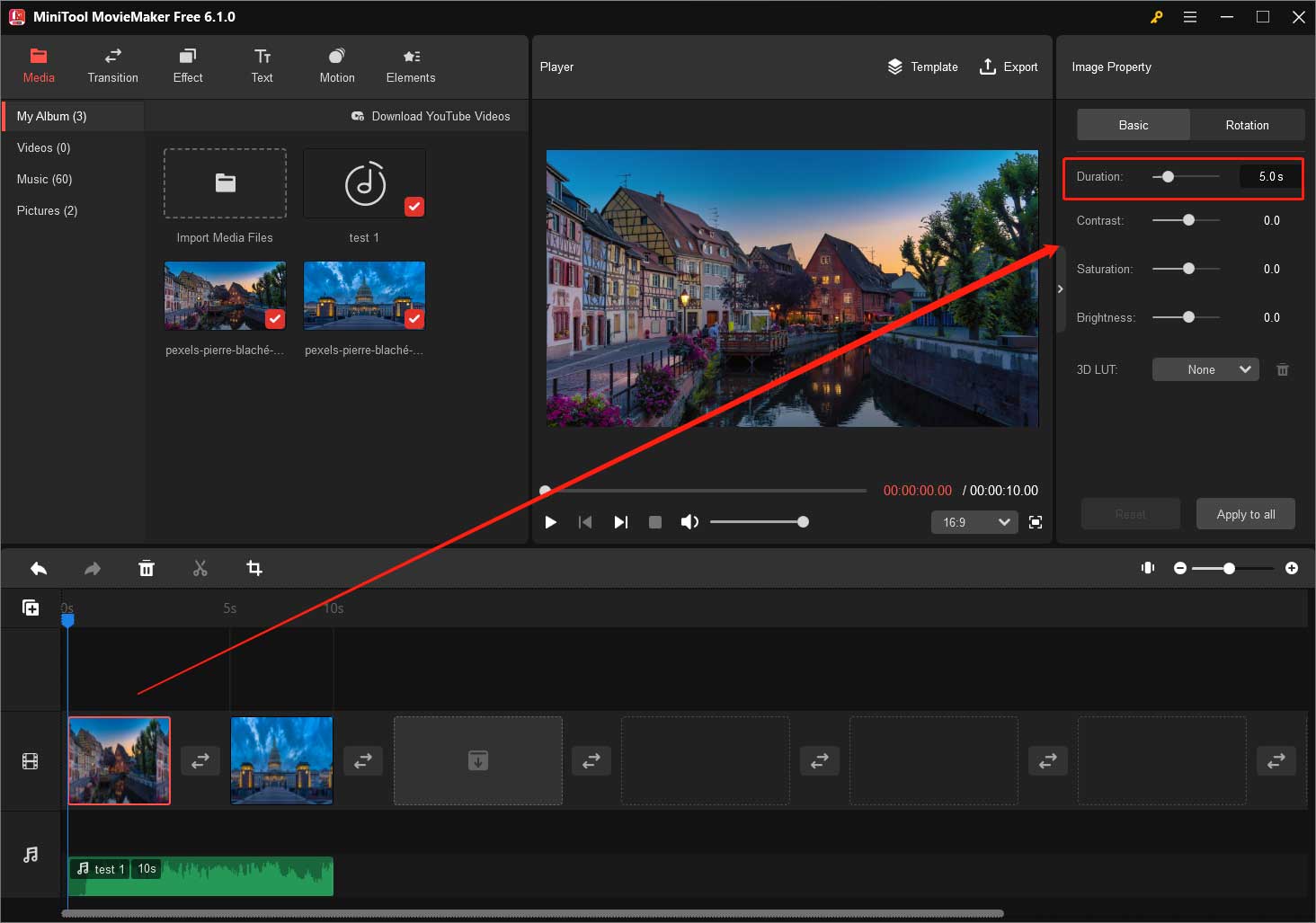Select Music (60) category
The image size is (1316, 923).
pos(73,179)
